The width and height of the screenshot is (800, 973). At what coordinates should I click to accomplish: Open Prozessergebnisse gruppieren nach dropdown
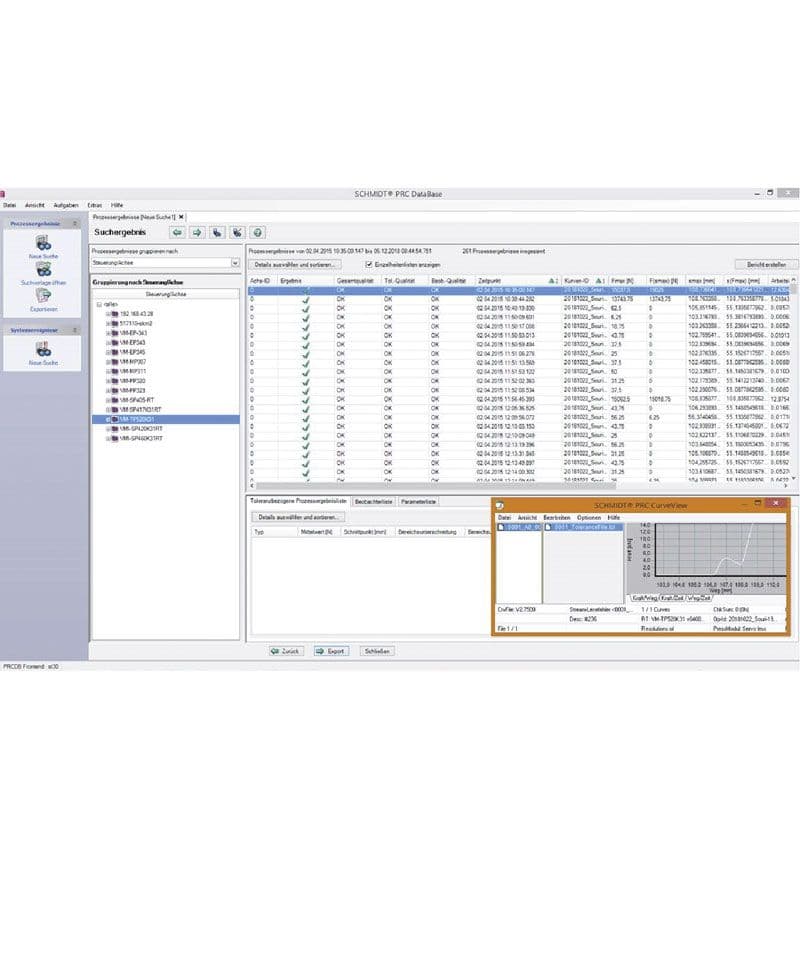tap(235, 263)
